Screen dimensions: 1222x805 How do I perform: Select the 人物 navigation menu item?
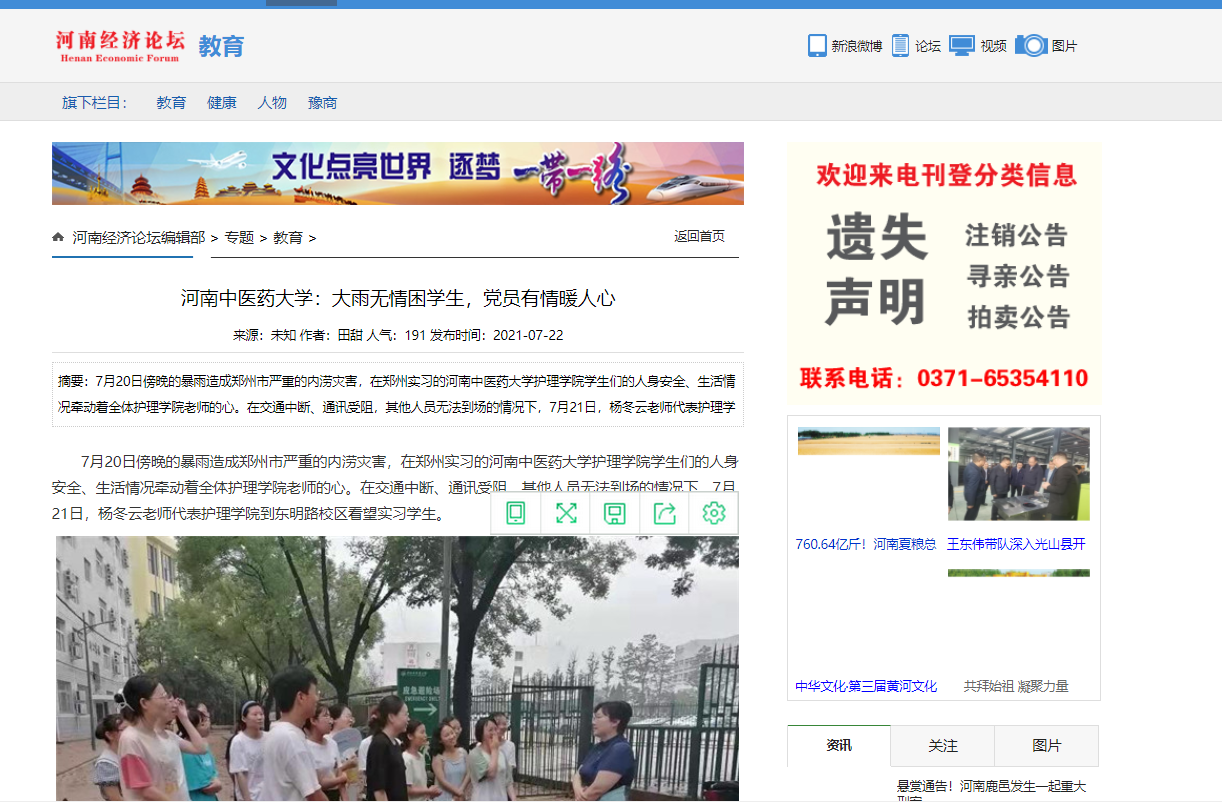pyautogui.click(x=272, y=102)
